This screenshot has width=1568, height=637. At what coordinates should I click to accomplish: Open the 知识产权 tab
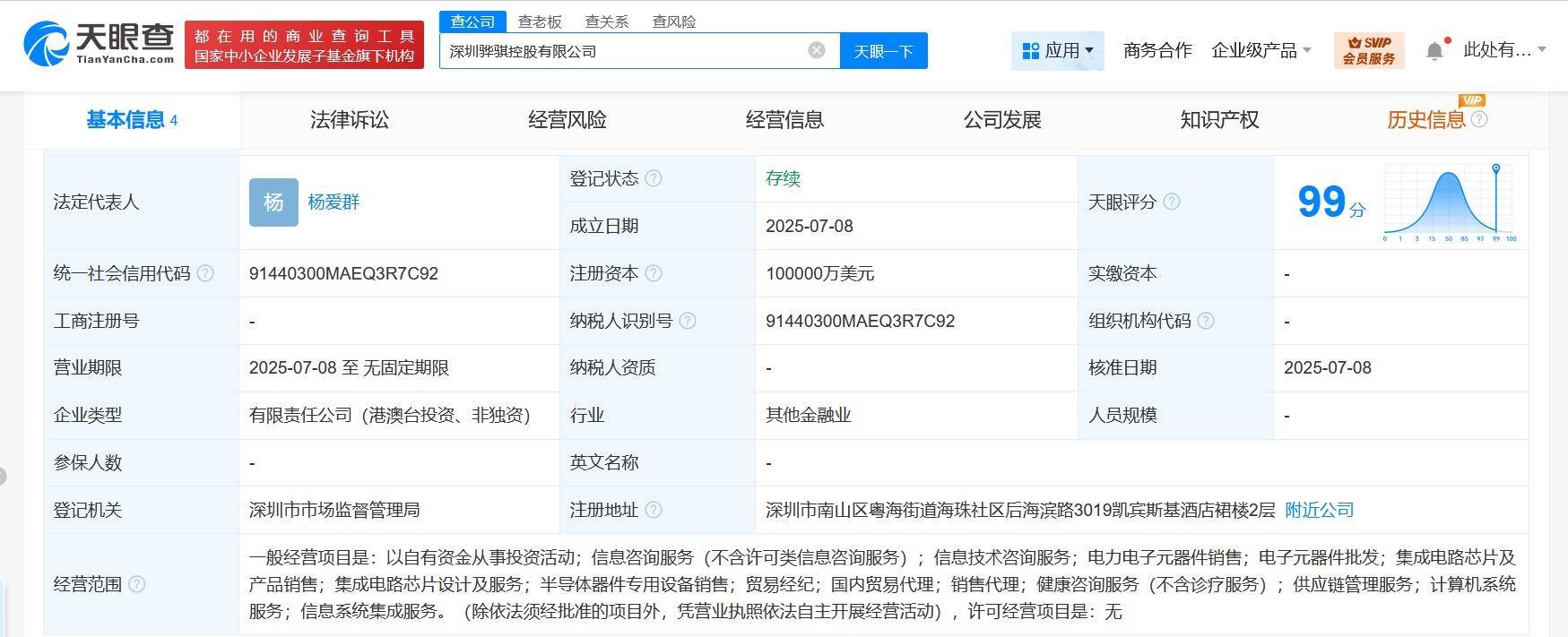[1220, 119]
